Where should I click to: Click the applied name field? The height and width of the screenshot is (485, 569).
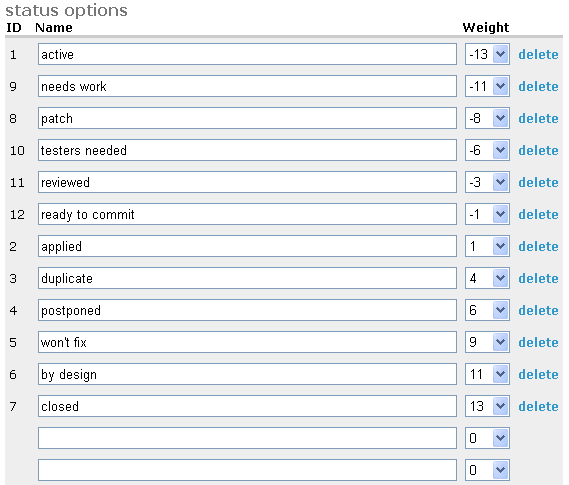coord(247,246)
